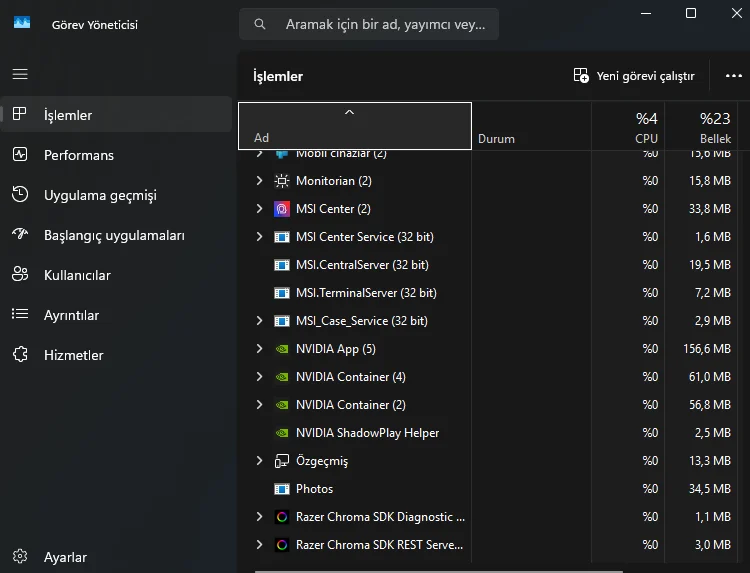750x573 pixels.
Task: Click the Özgeçmiş process icon
Action: (x=282, y=461)
